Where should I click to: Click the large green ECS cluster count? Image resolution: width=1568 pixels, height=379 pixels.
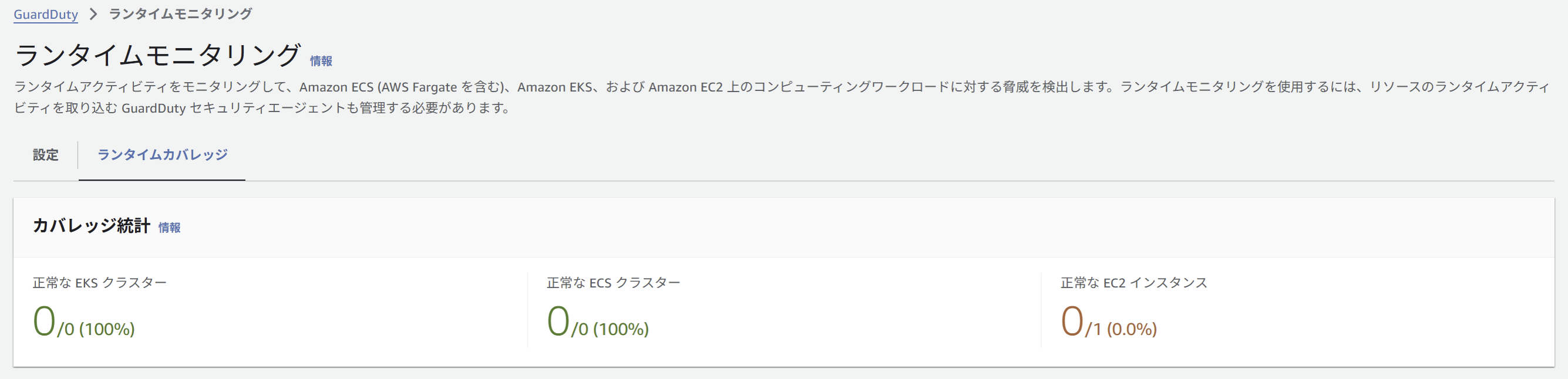(x=557, y=322)
